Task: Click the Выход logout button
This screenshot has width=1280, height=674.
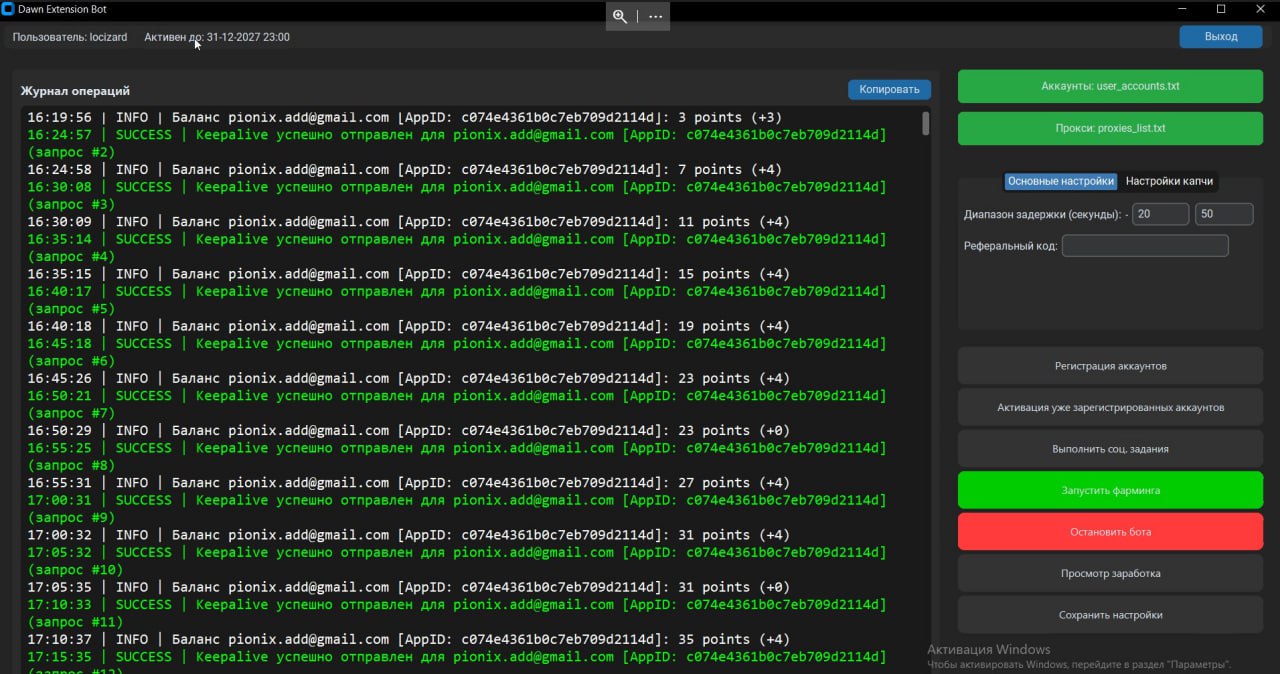Action: click(1221, 37)
